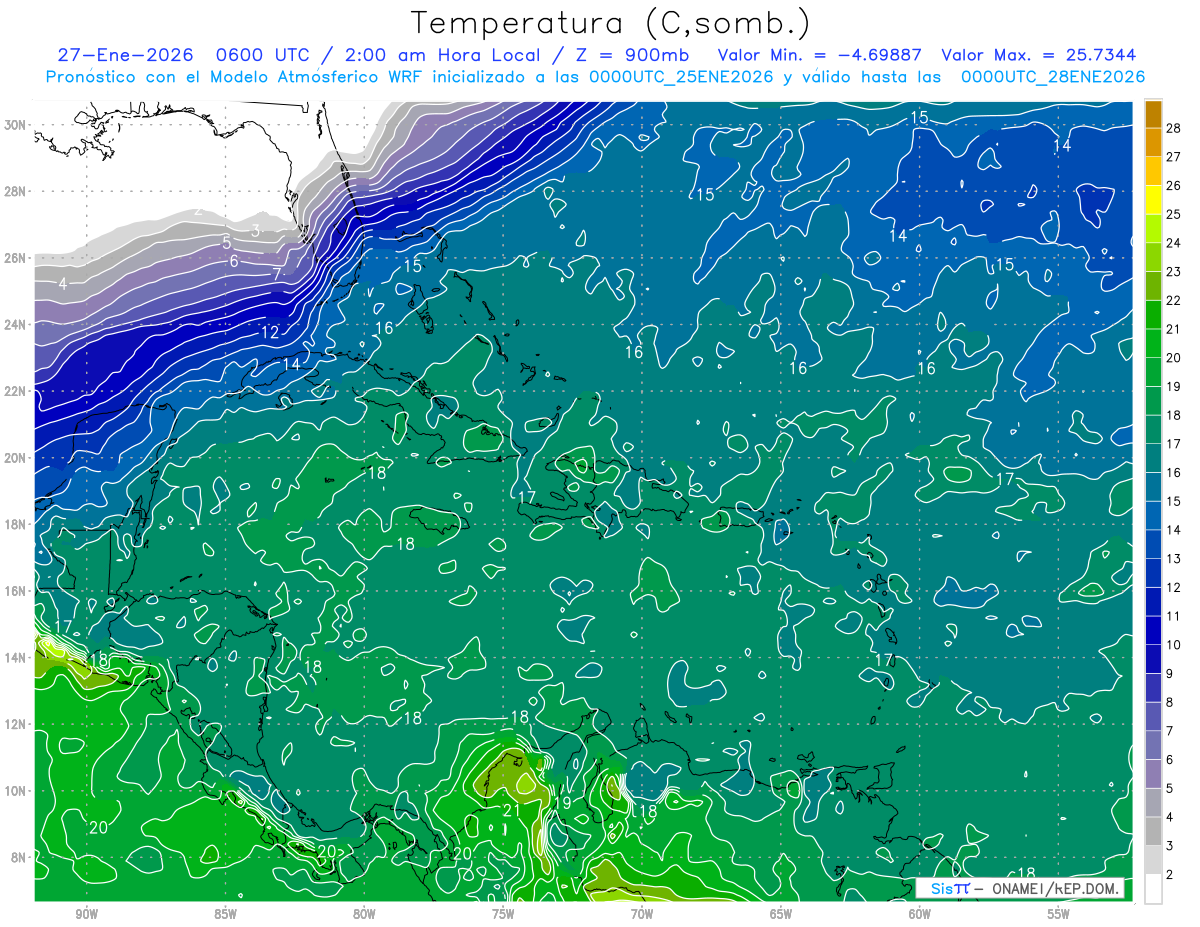Click the latitude axis label "8N"

(19, 857)
